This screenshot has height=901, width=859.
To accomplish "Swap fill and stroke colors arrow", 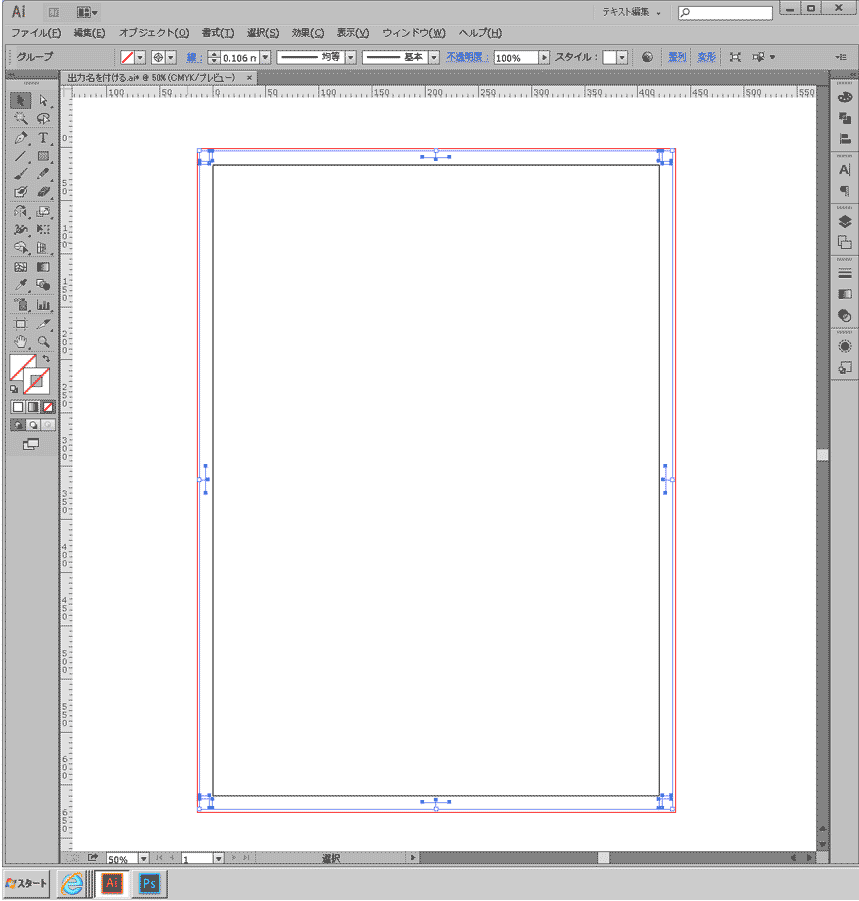I will click(46, 359).
